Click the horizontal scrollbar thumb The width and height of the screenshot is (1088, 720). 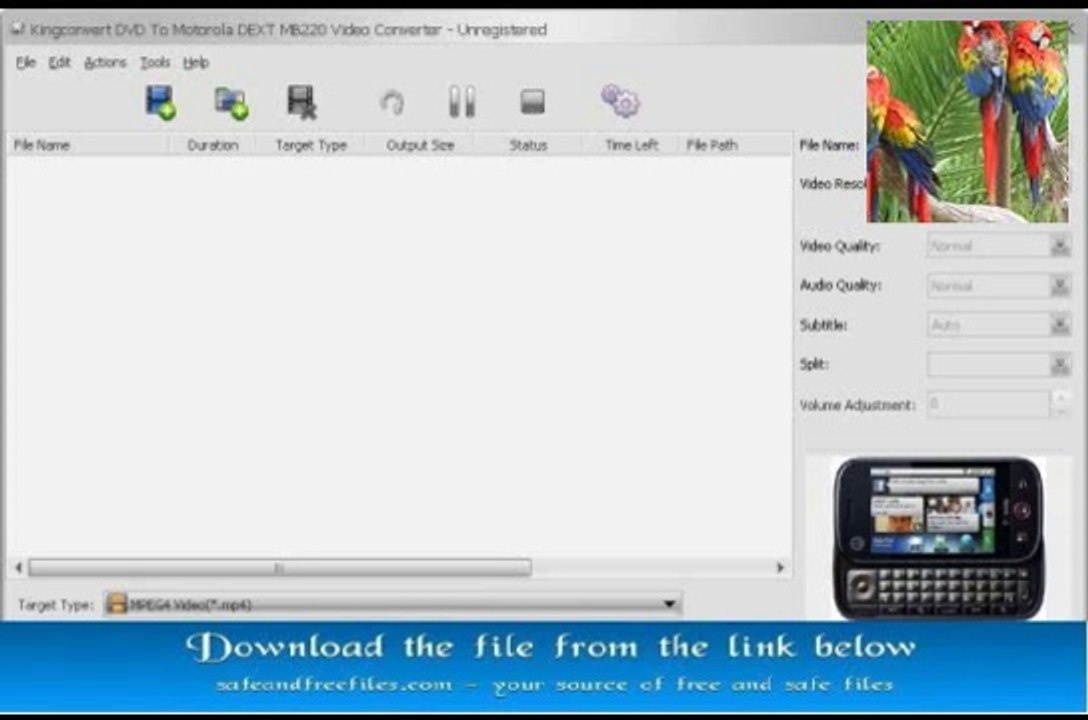coord(280,568)
